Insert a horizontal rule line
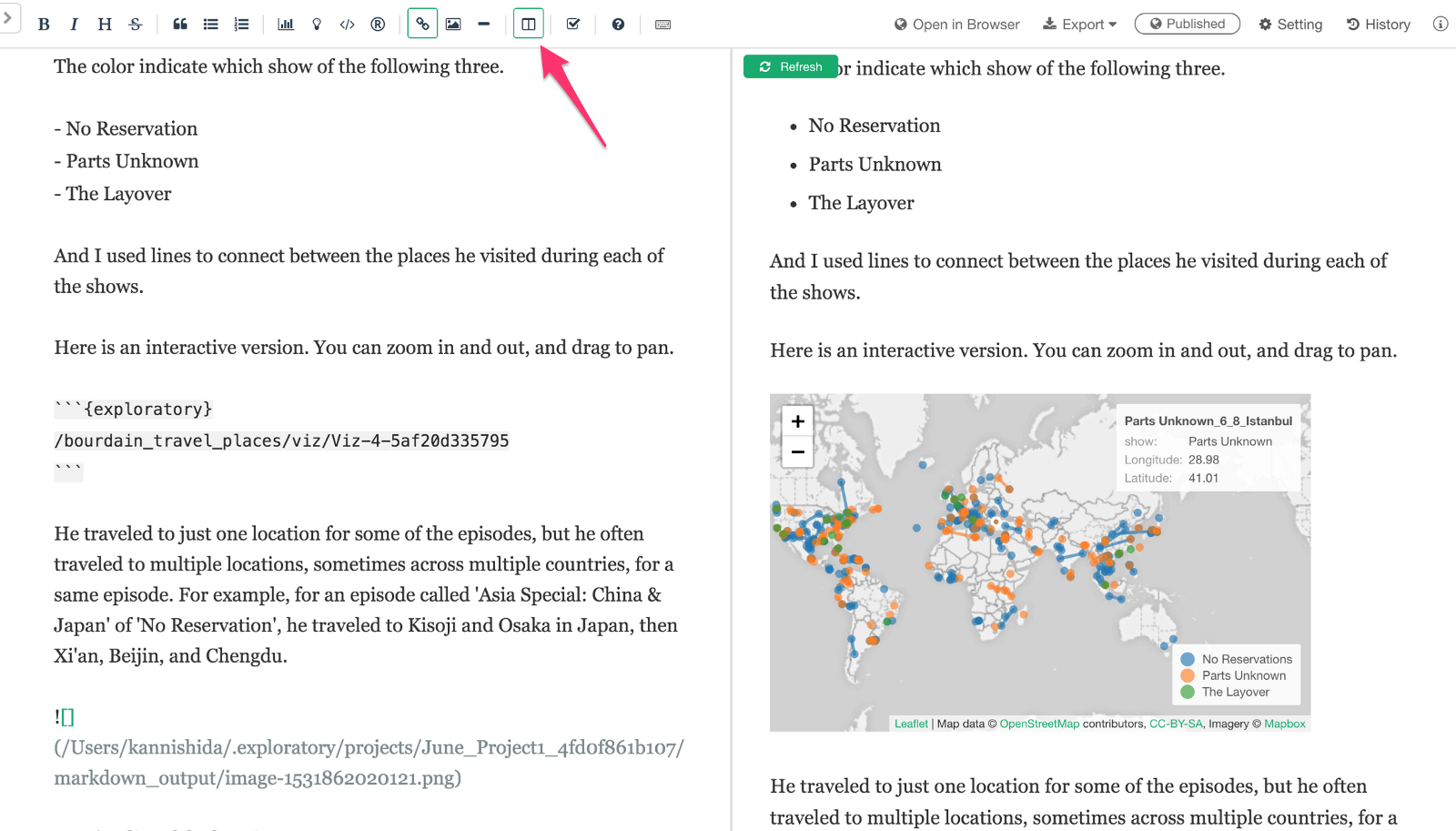 click(483, 25)
